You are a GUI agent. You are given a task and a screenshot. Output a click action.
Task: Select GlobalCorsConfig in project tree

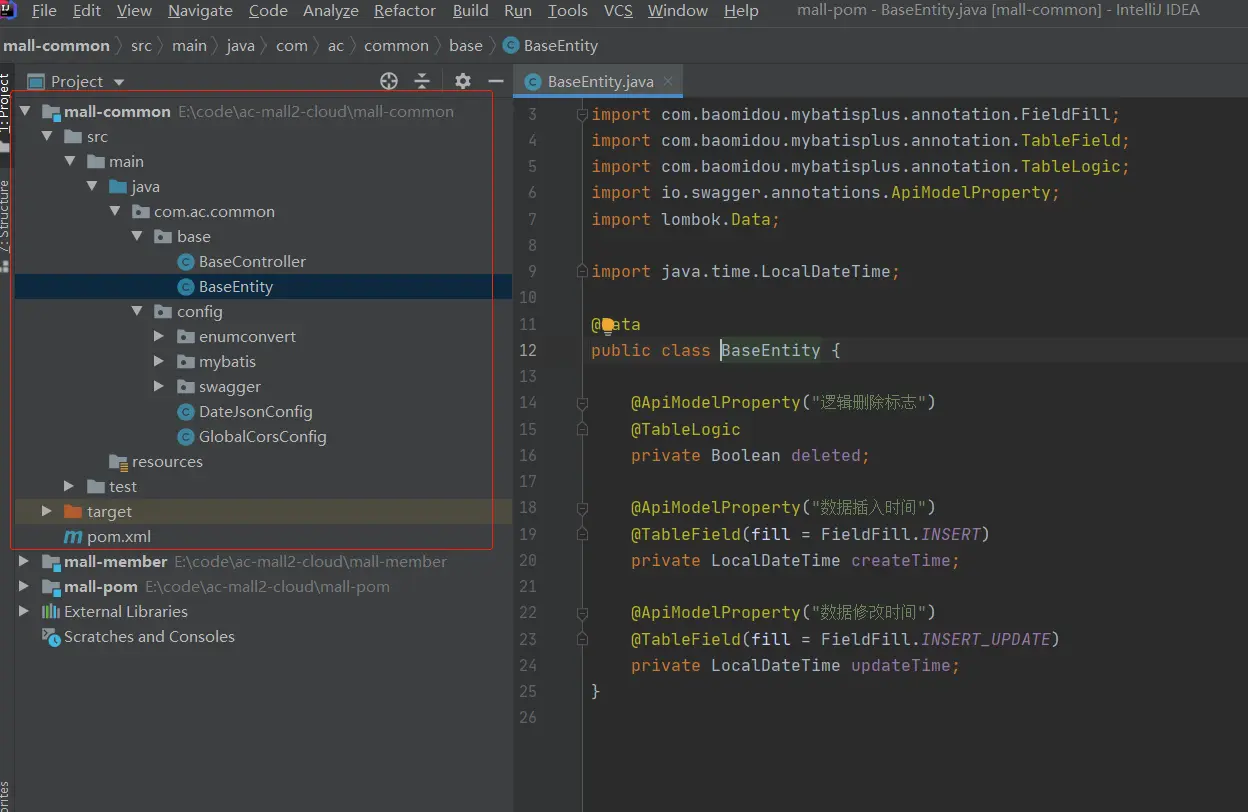(263, 437)
